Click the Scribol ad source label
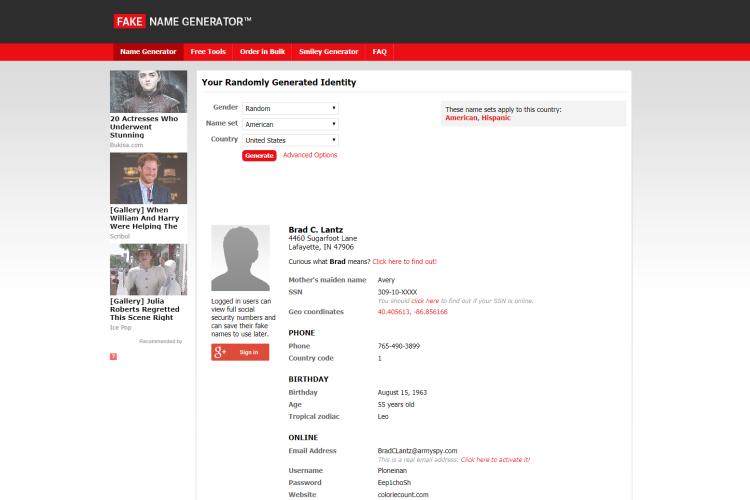This screenshot has width=750, height=500. 120,236
